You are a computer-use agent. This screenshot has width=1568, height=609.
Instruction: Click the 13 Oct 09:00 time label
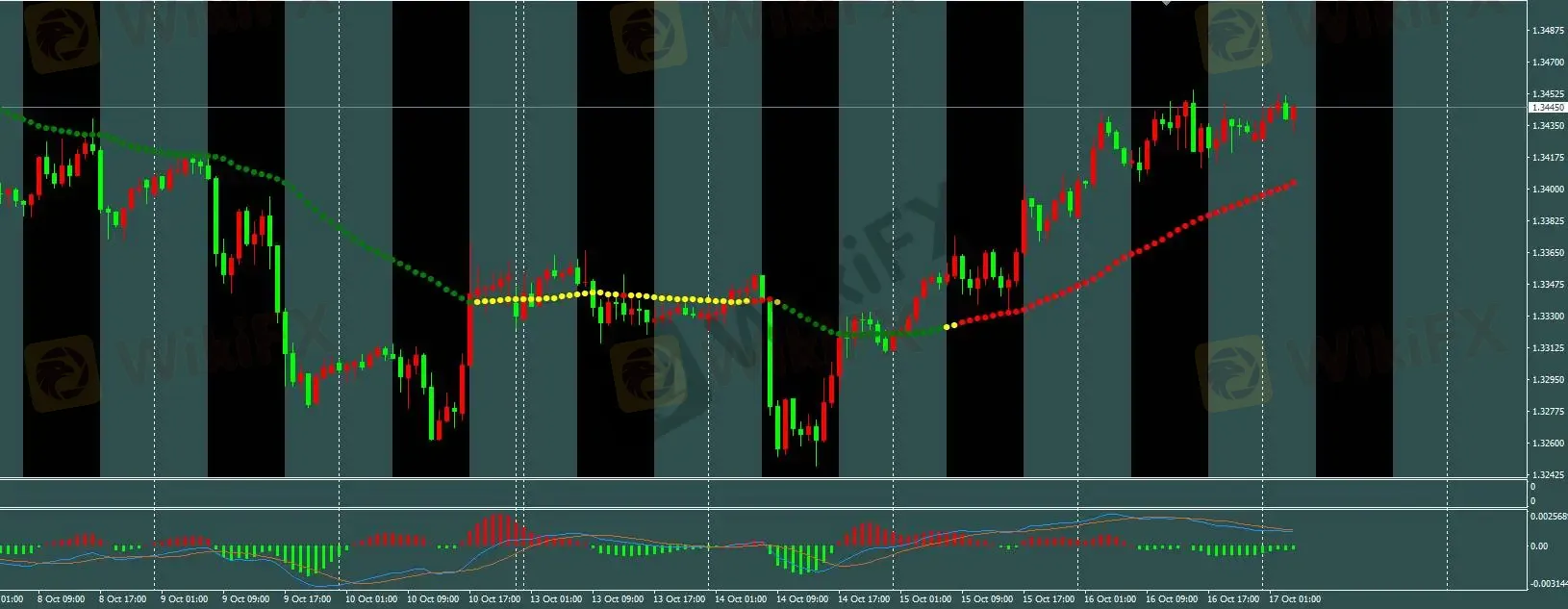[x=618, y=599]
